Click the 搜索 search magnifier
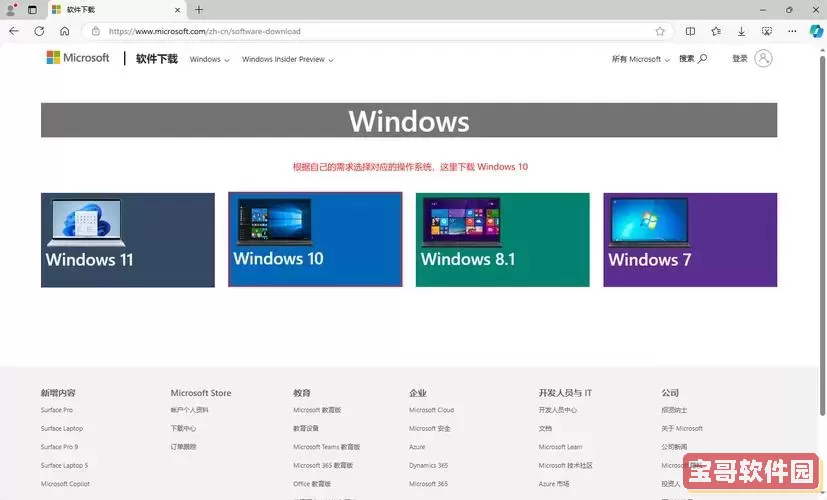This screenshot has width=827, height=500. point(693,59)
